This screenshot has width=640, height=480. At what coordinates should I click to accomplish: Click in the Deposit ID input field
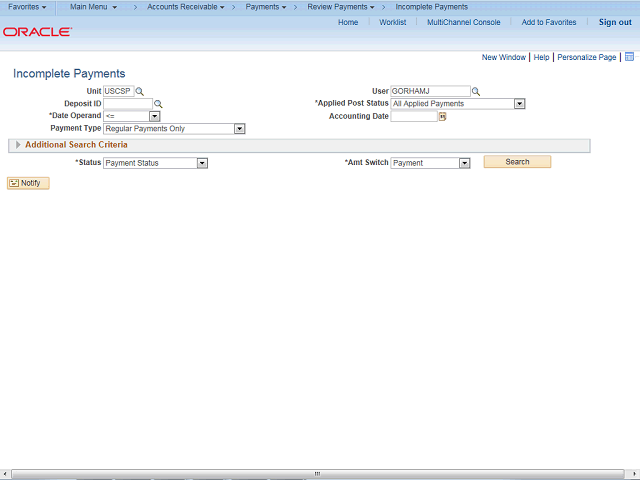128,104
